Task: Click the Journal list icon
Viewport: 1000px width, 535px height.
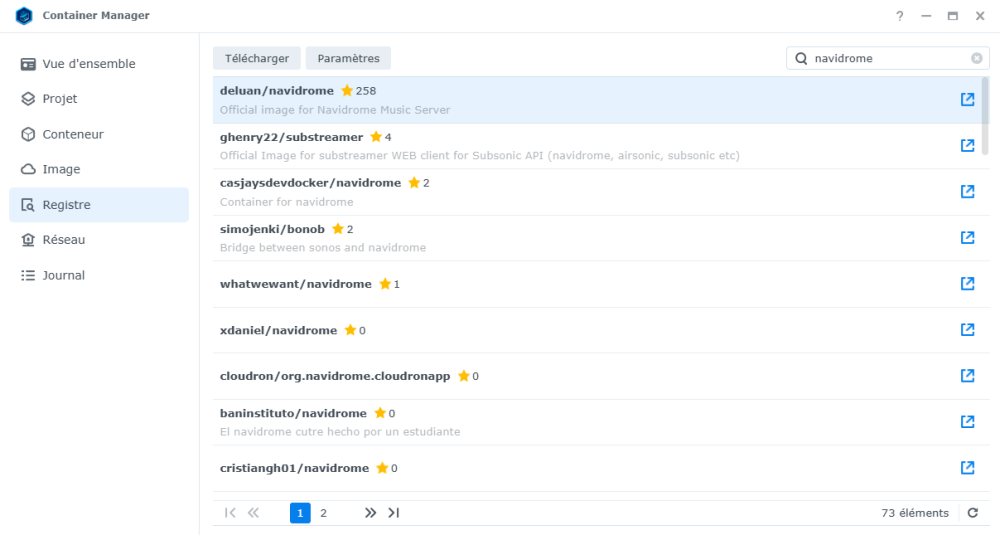Action: 28,275
